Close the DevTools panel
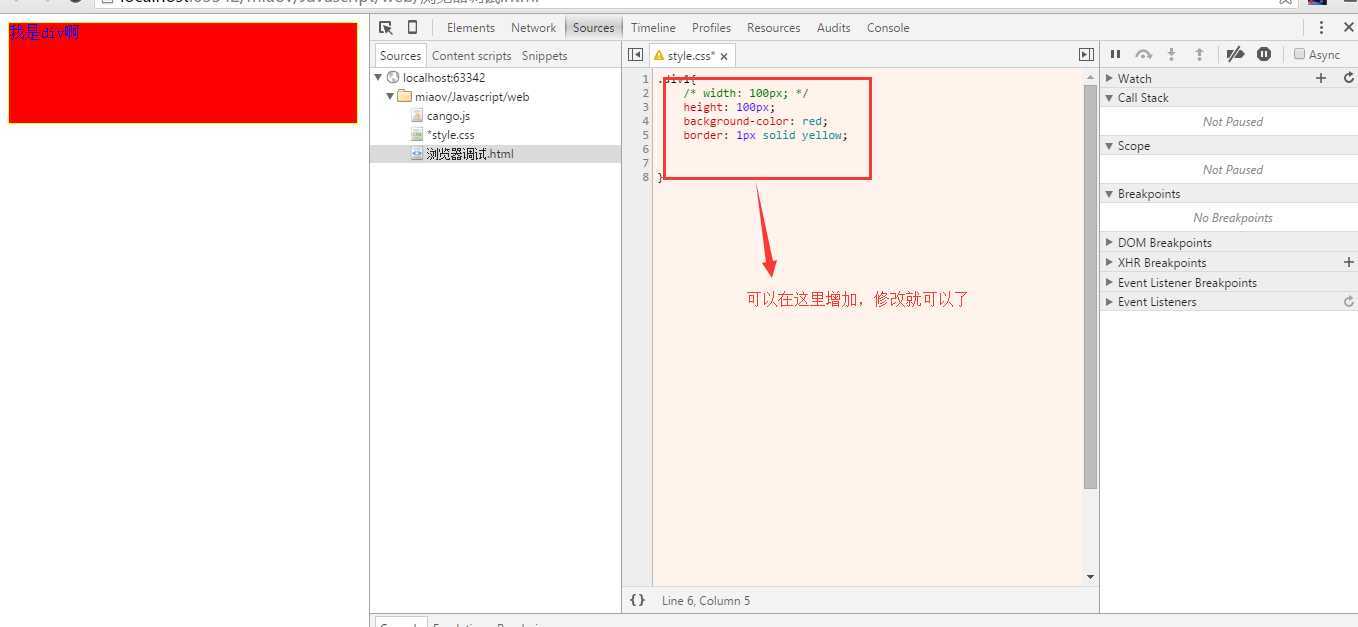 pyautogui.click(x=1348, y=28)
